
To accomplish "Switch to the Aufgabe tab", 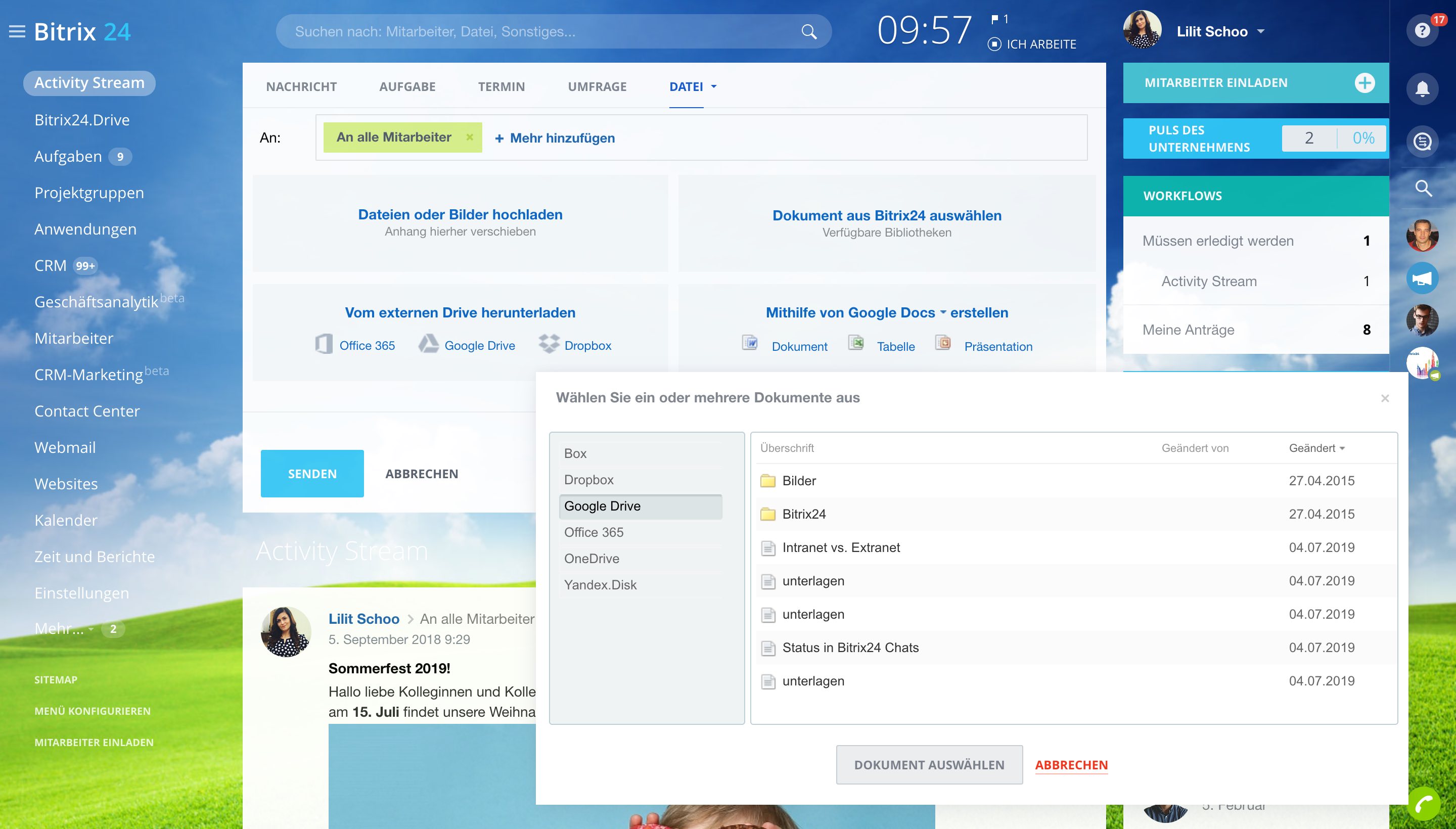I will click(407, 86).
